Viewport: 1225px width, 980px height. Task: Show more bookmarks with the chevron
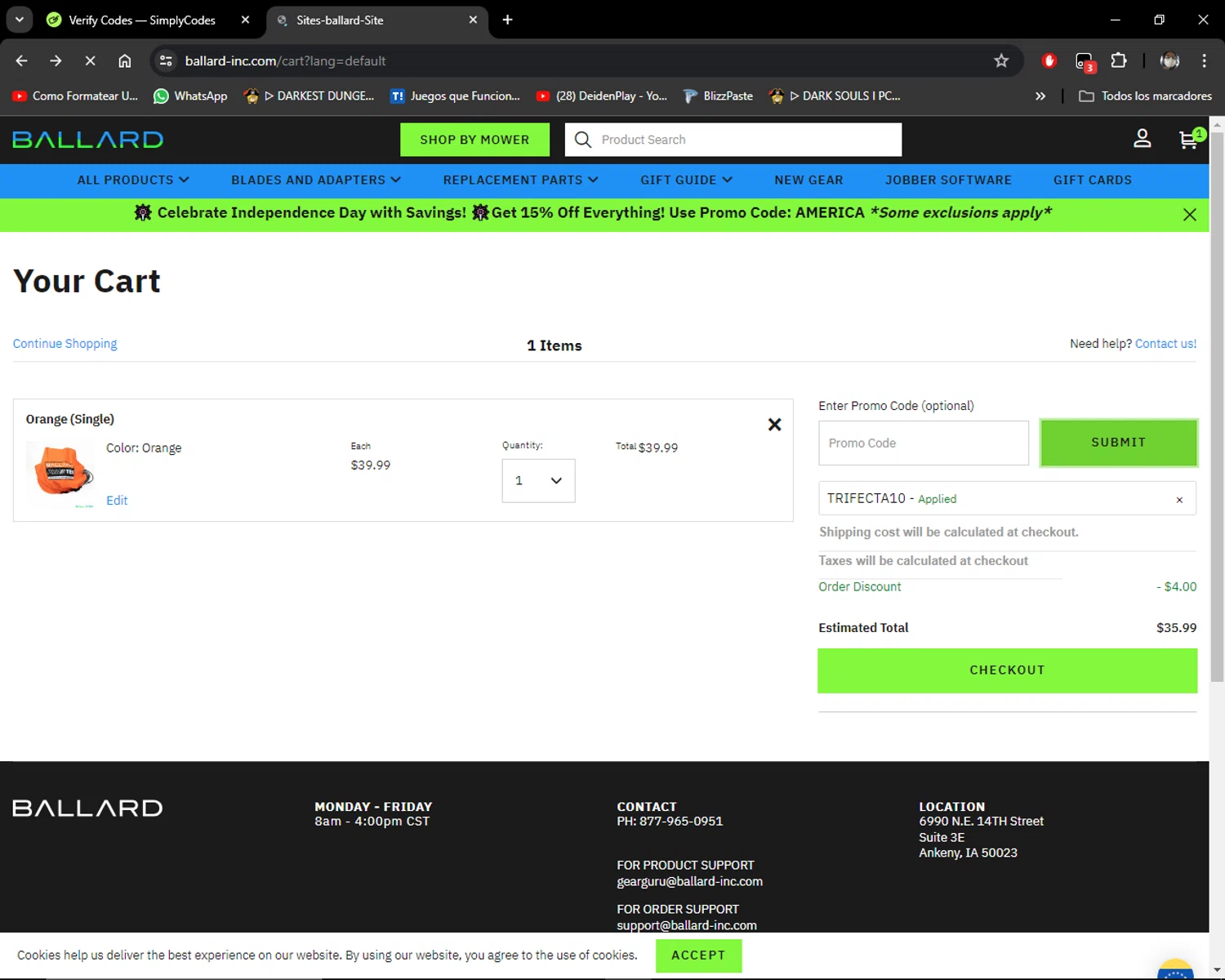pyautogui.click(x=1040, y=96)
